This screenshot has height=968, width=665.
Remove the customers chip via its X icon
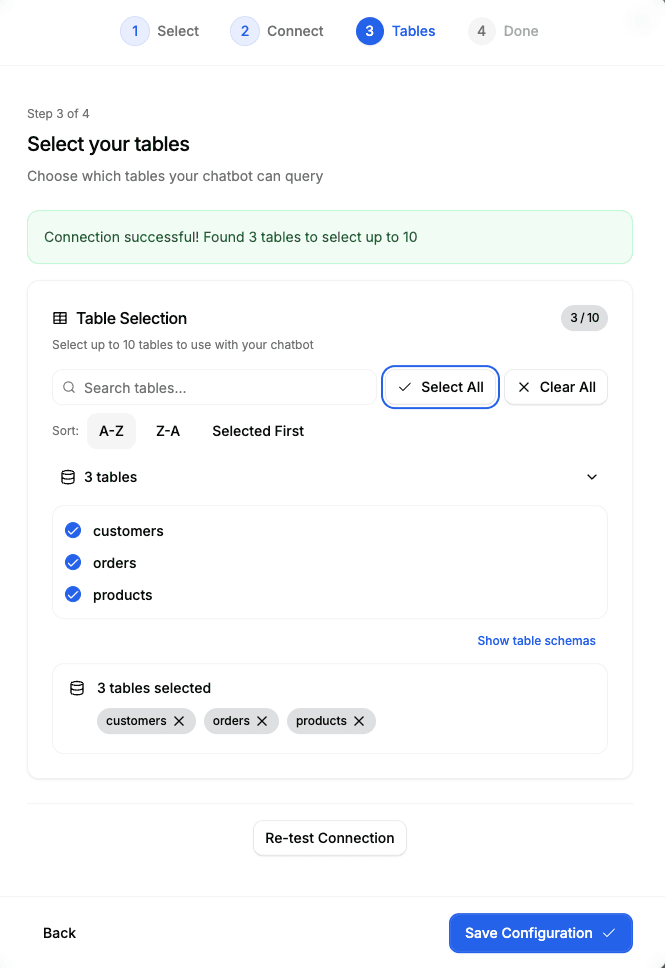coord(179,720)
